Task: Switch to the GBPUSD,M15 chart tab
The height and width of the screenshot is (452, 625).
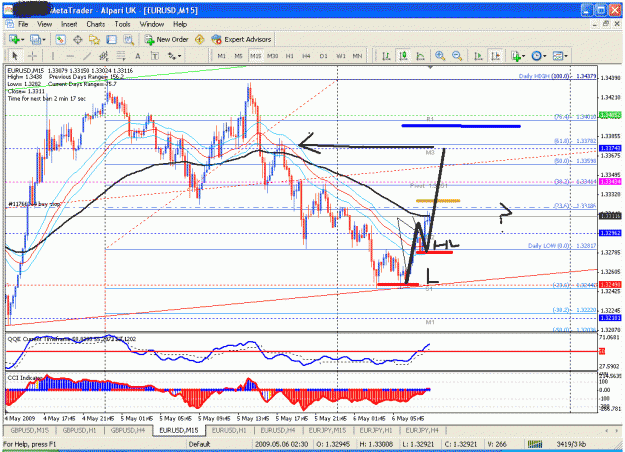Action: point(29,430)
